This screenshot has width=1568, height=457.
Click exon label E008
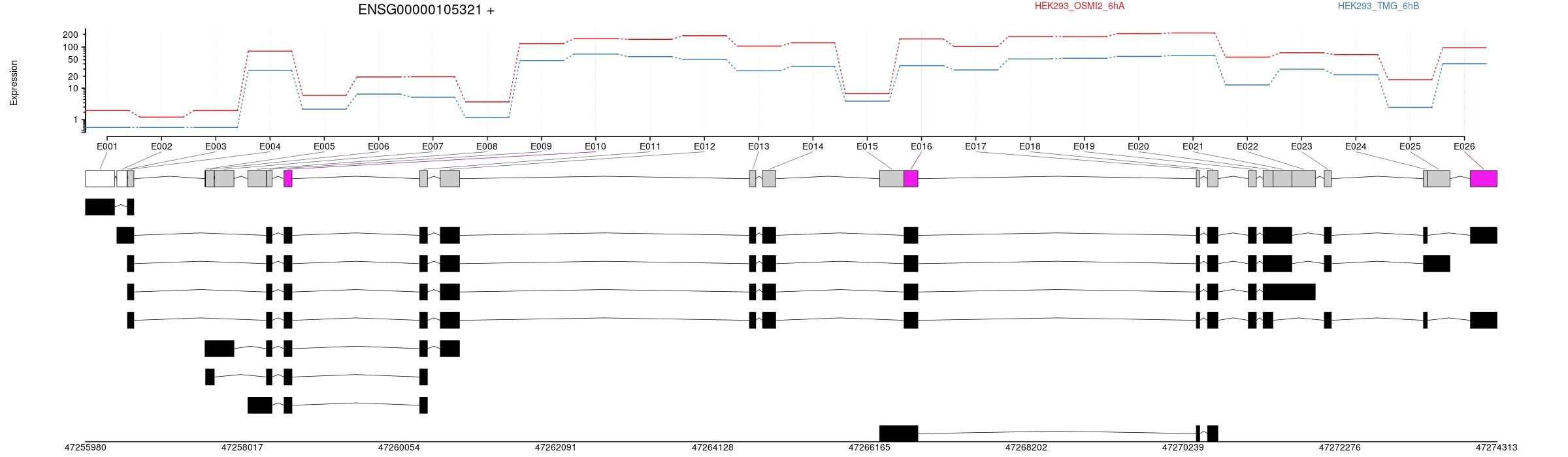[487, 146]
